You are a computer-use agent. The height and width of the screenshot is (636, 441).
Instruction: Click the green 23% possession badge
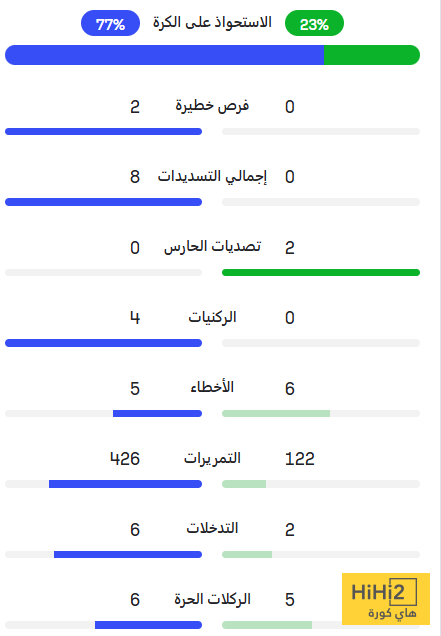(x=314, y=23)
